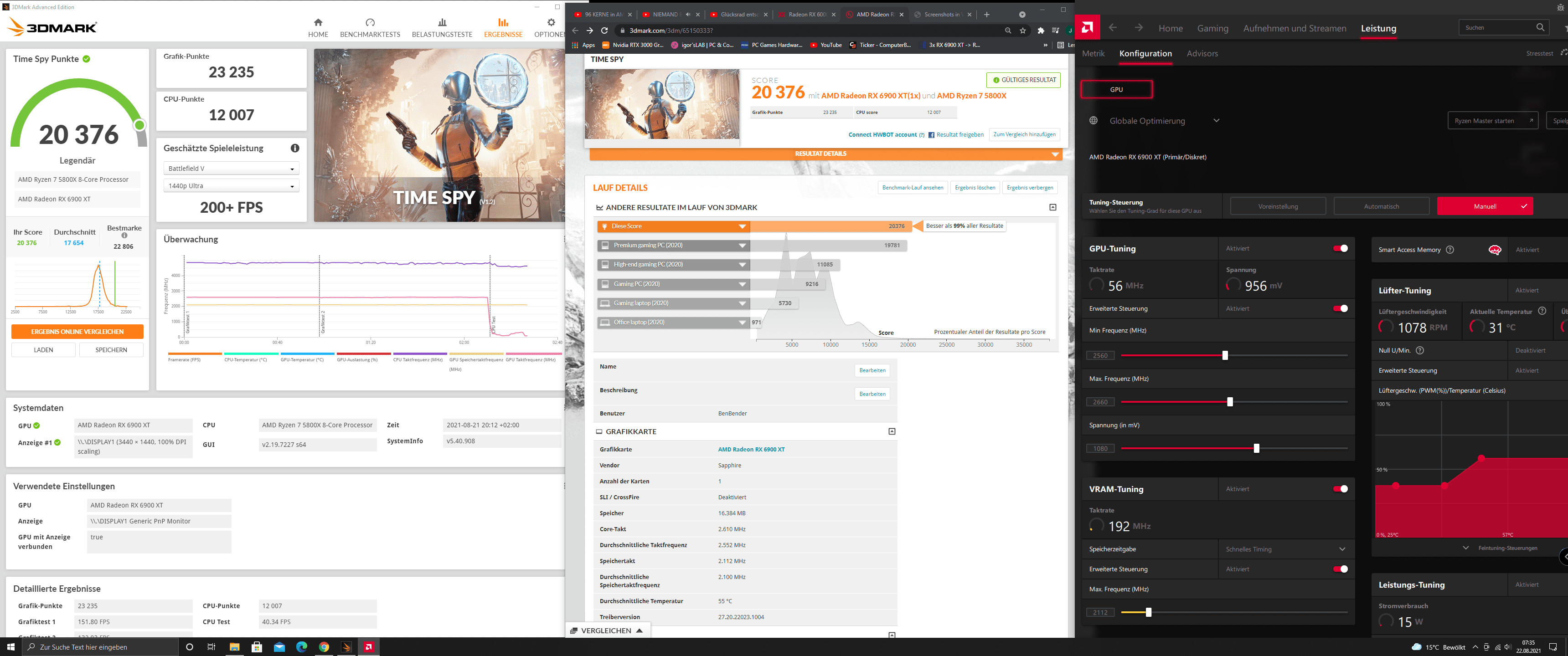
Task: Toggle Premium gaming PC (2020) checkbox
Action: click(x=605, y=245)
